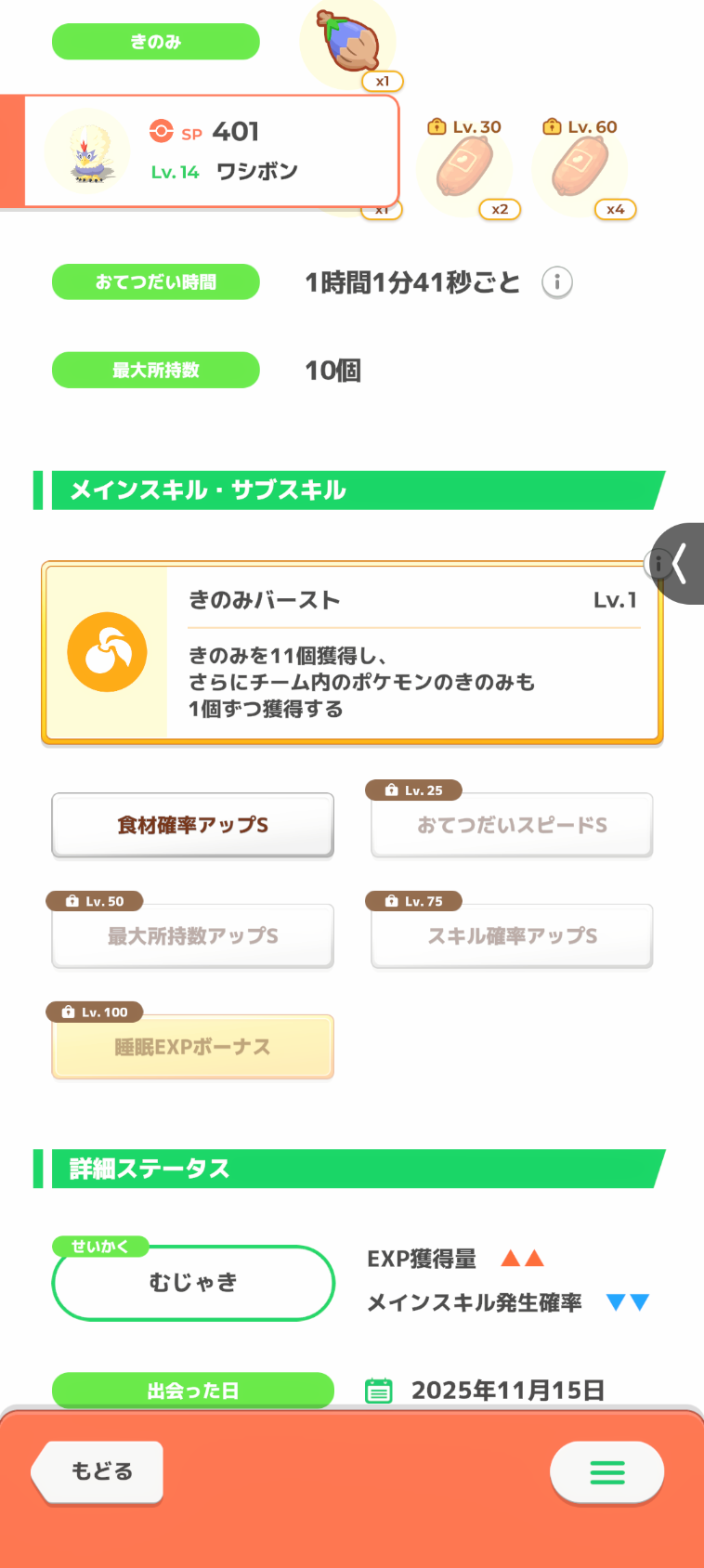Image resolution: width=704 pixels, height=1568 pixels.
Task: Tap the おてつだい時間 label
Action: point(155,282)
